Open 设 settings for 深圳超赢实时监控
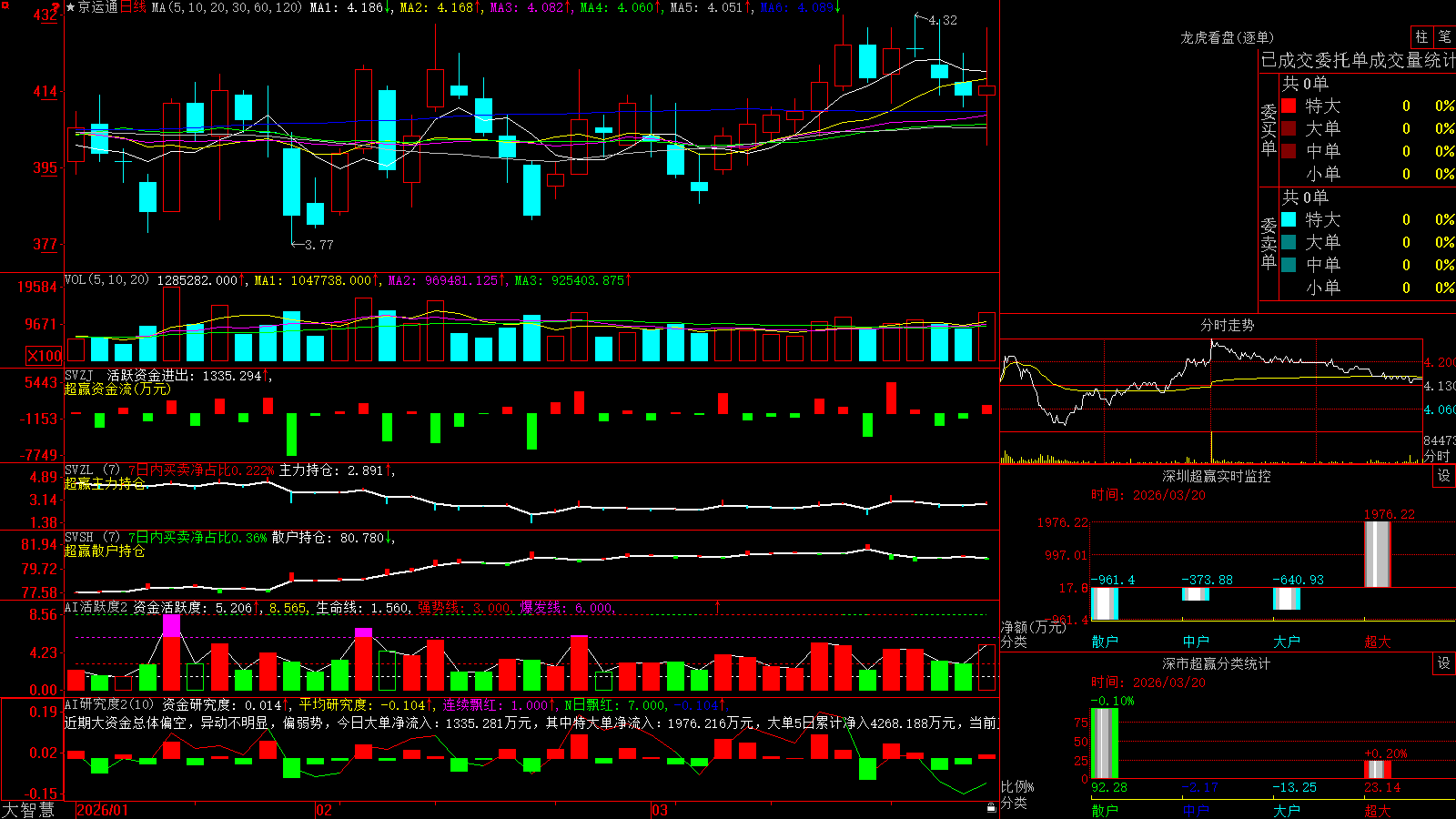Viewport: 1456px width, 819px height. [1444, 476]
